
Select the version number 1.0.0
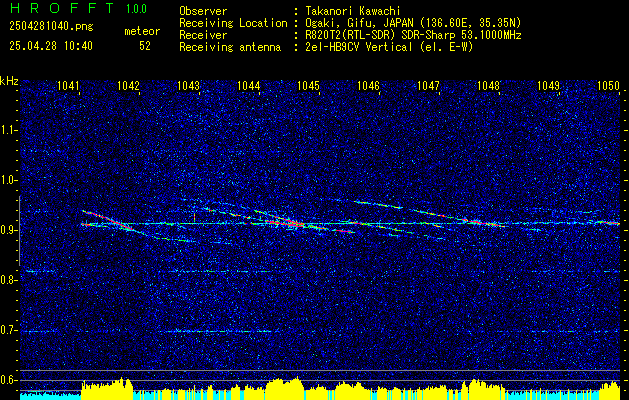click(136, 9)
